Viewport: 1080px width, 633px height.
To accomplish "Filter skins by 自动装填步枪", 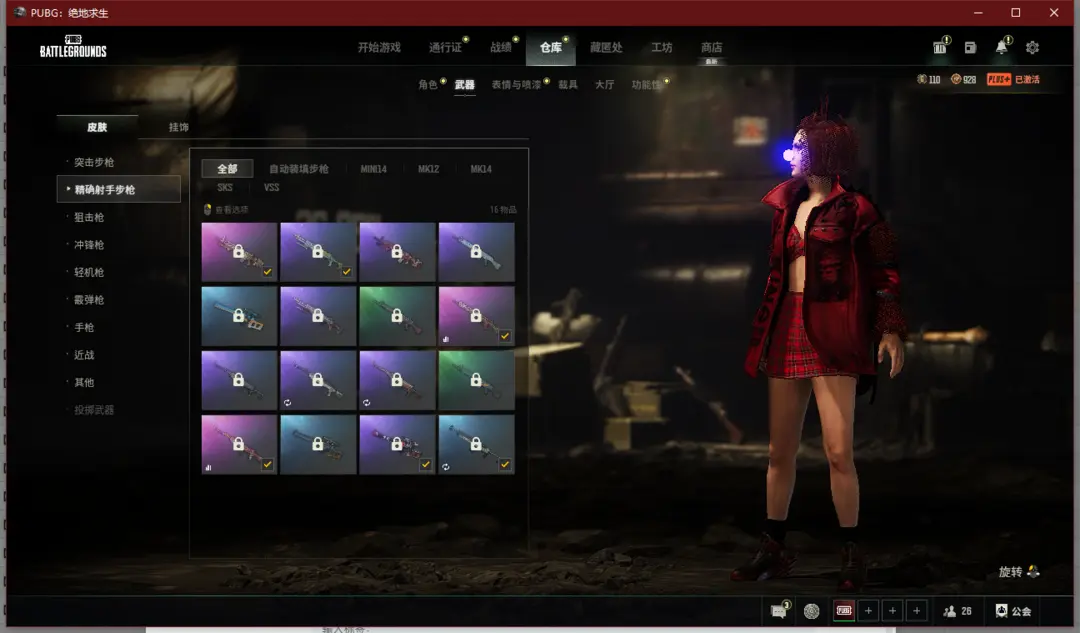I will pyautogui.click(x=299, y=169).
